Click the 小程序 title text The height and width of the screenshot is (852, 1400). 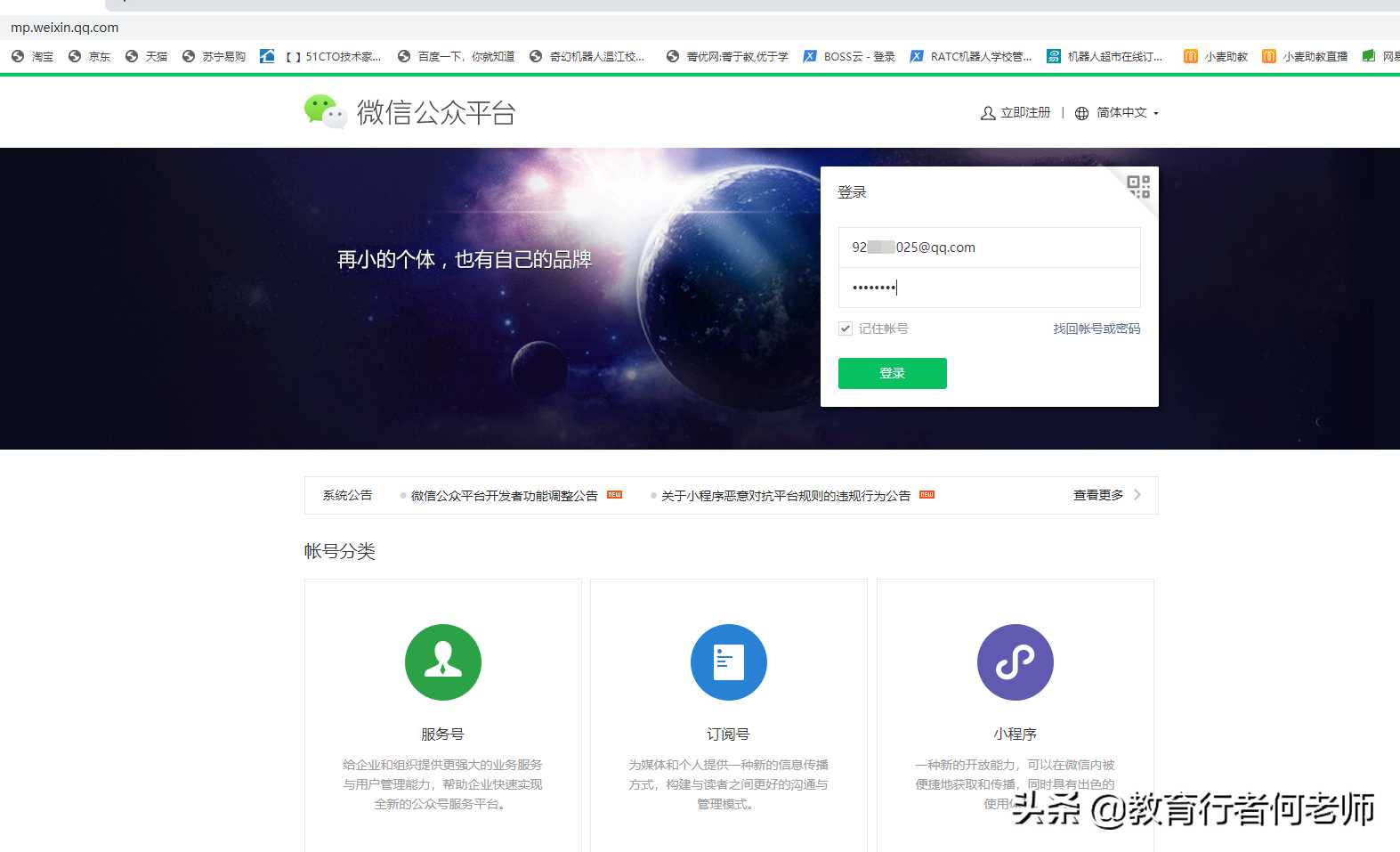[x=1016, y=734]
